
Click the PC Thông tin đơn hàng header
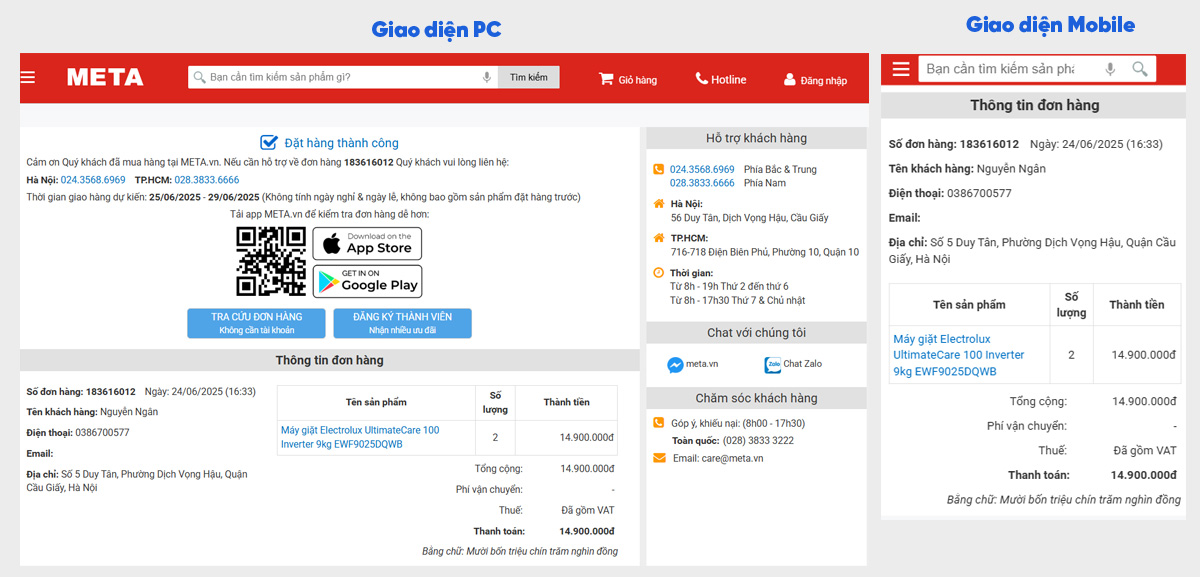pyautogui.click(x=330, y=360)
